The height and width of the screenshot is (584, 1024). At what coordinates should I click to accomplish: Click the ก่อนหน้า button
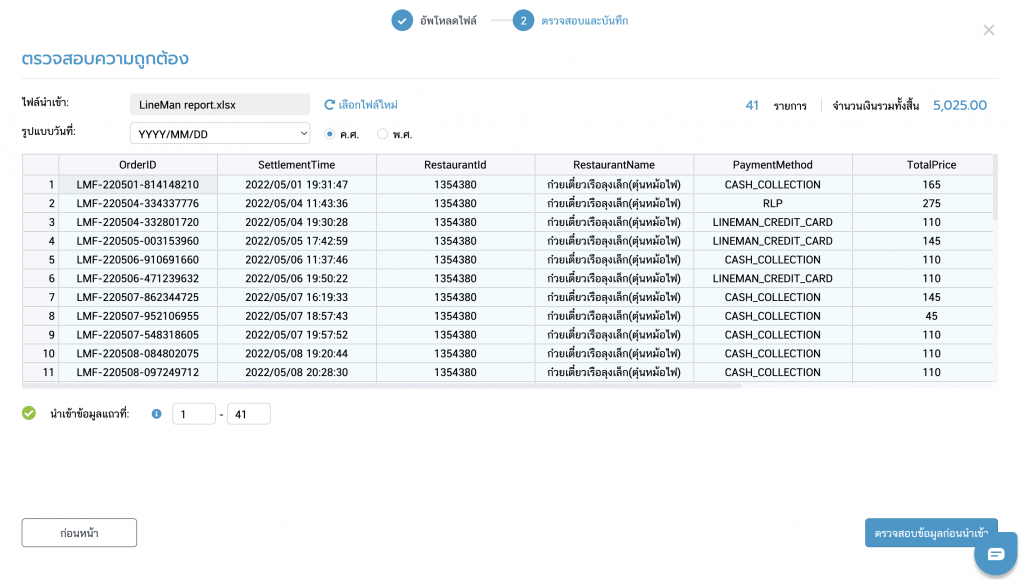pos(79,532)
